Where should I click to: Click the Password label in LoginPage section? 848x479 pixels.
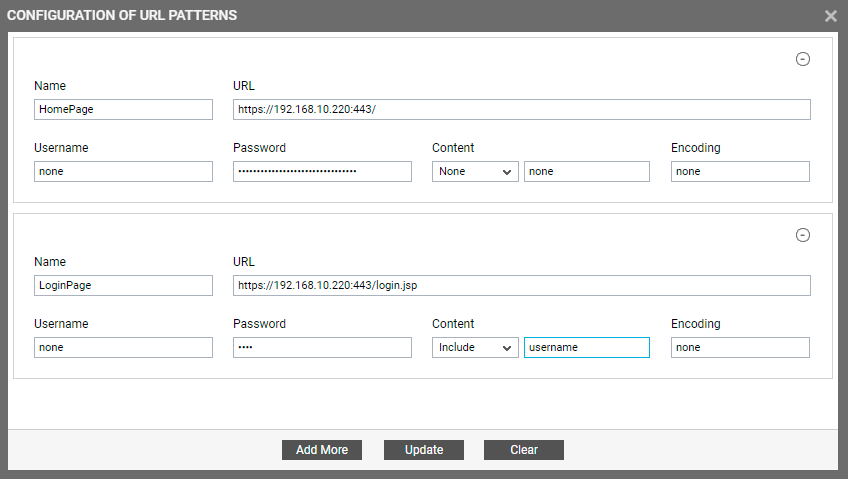[259, 324]
